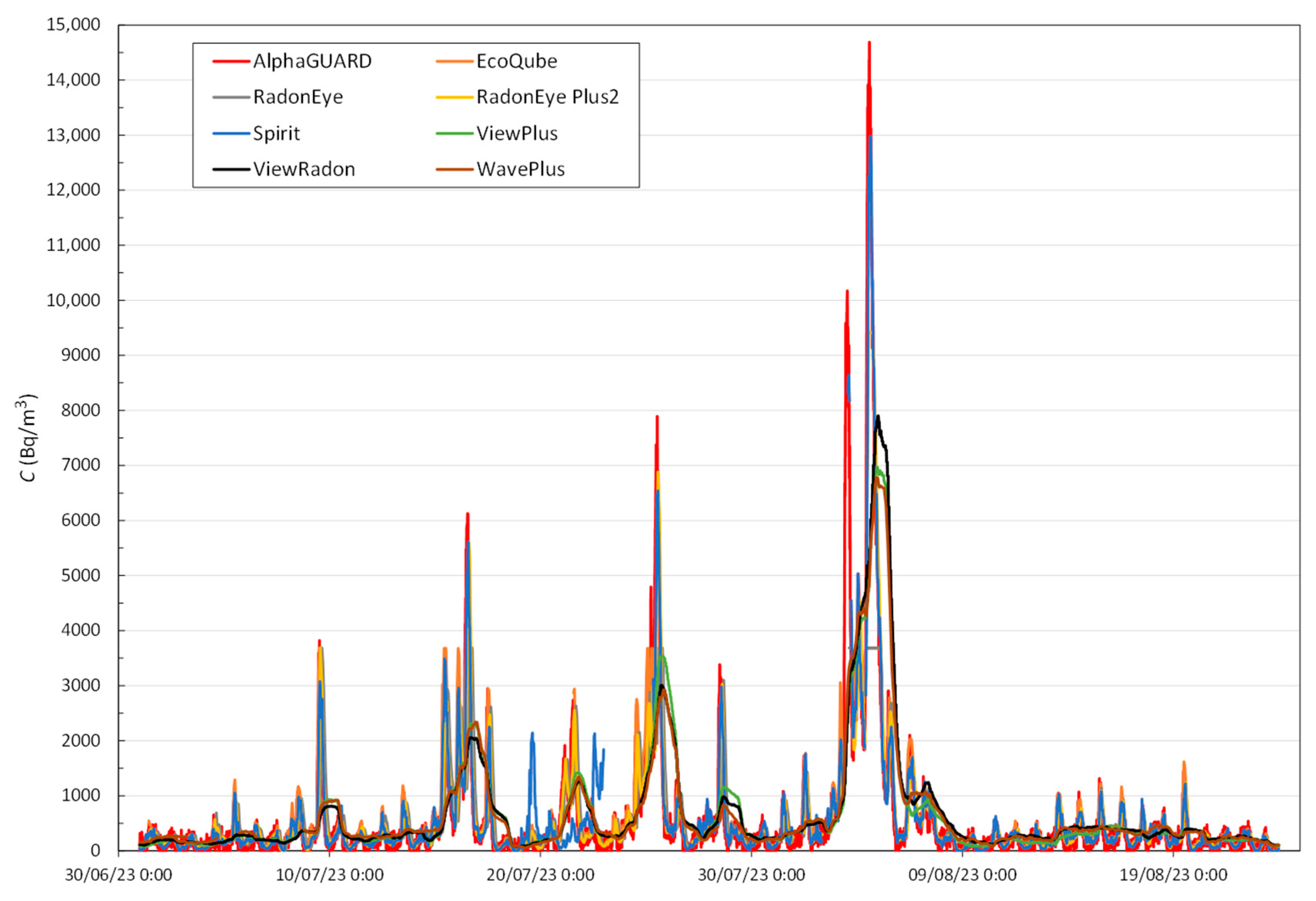Select the RadonEye legend entry
This screenshot has height=901, width=1316.
[x=298, y=97]
